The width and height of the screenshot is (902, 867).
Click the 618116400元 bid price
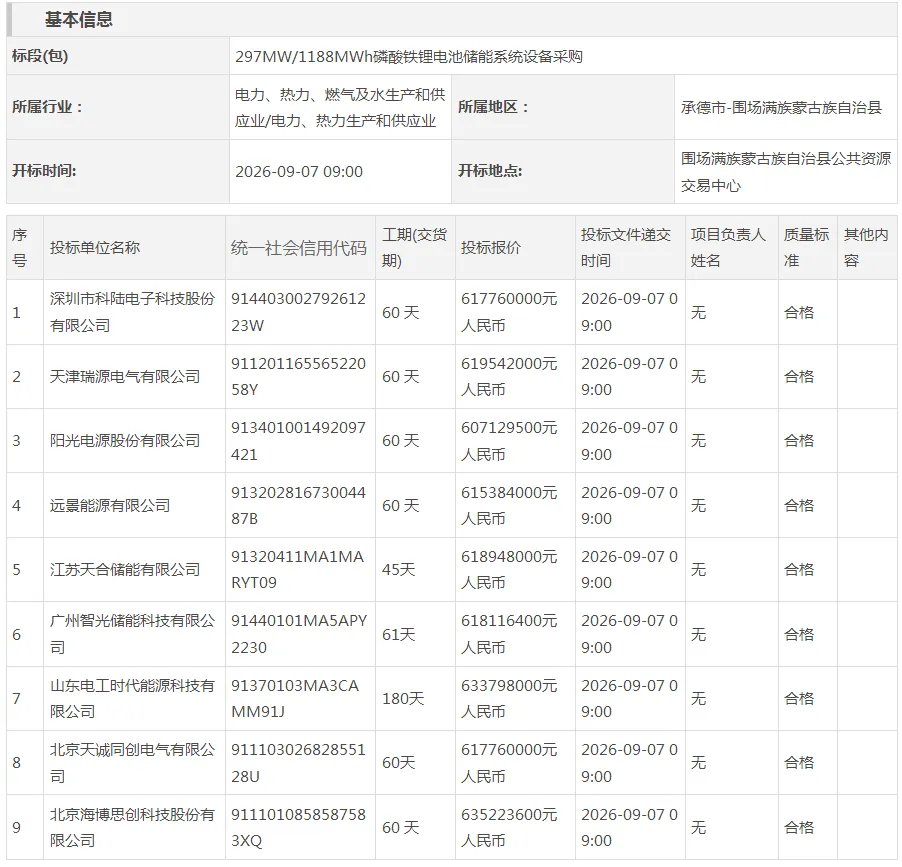(x=509, y=635)
